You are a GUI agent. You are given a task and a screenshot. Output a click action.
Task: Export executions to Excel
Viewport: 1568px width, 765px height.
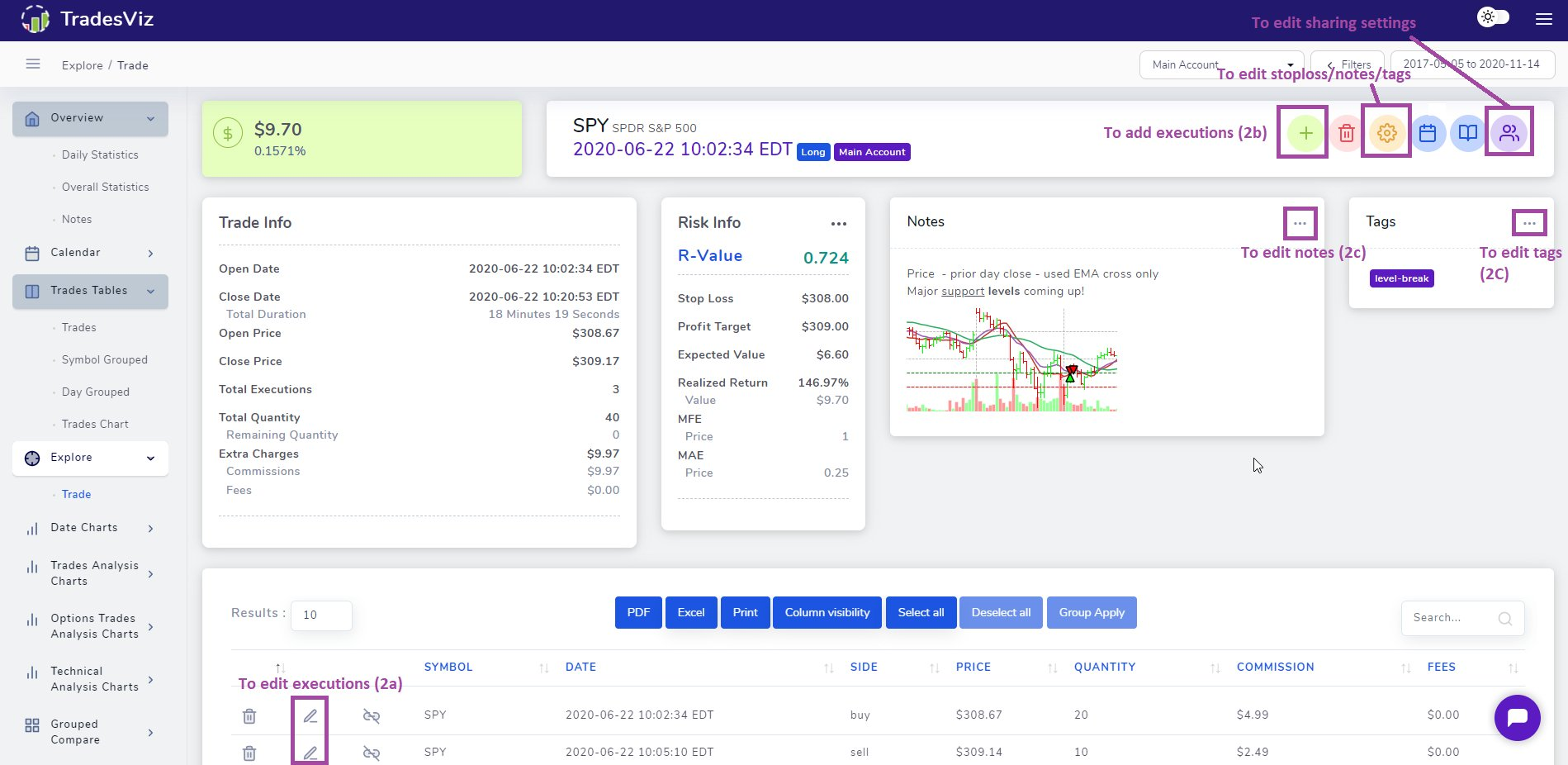[691, 612]
